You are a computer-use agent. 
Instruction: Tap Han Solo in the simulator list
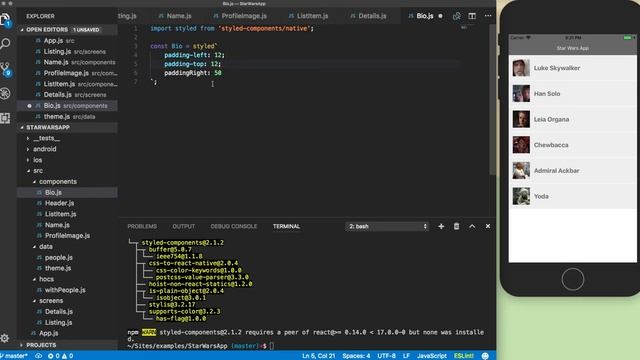[572, 94]
